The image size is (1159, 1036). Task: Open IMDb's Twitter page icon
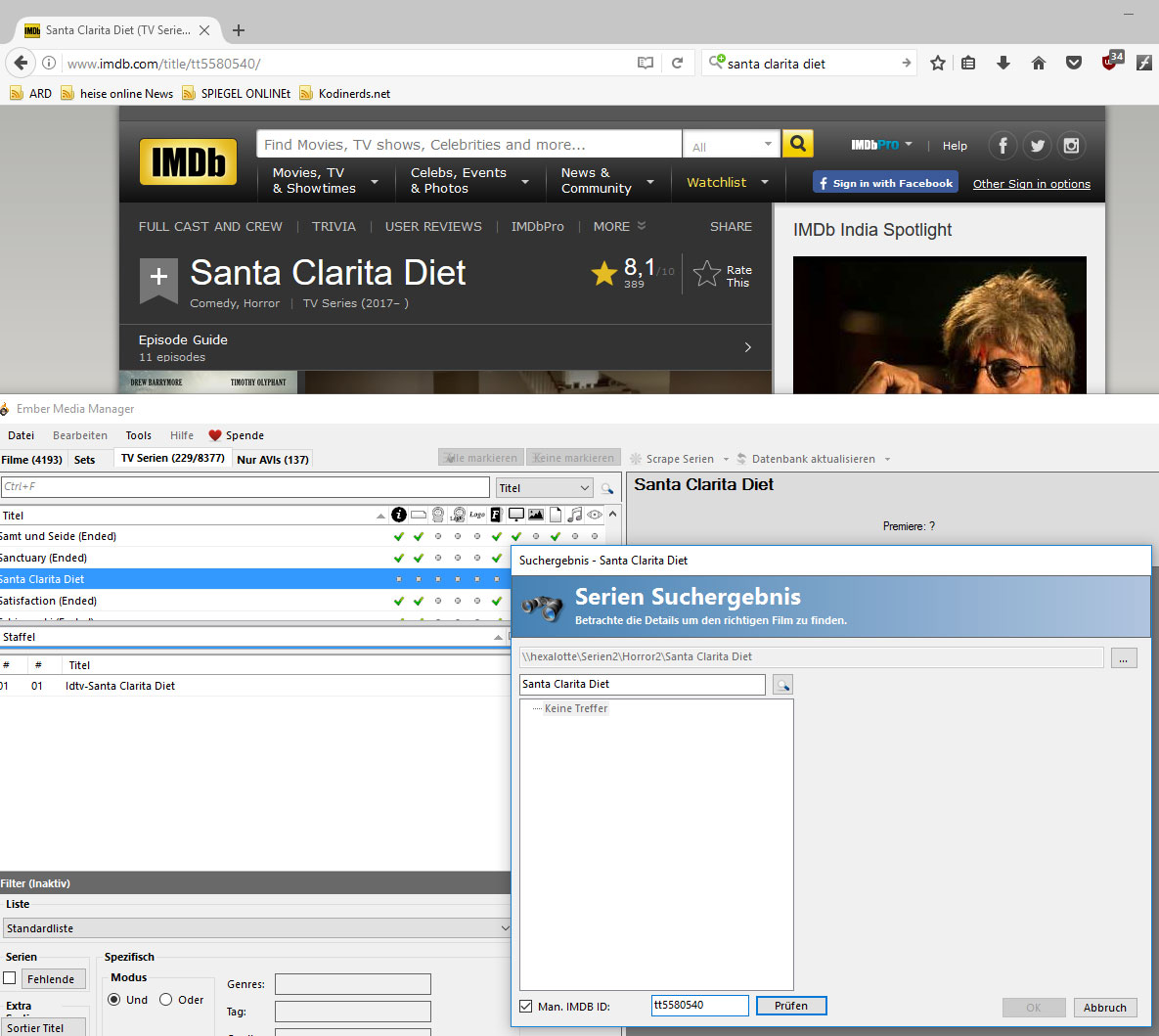tap(1037, 146)
